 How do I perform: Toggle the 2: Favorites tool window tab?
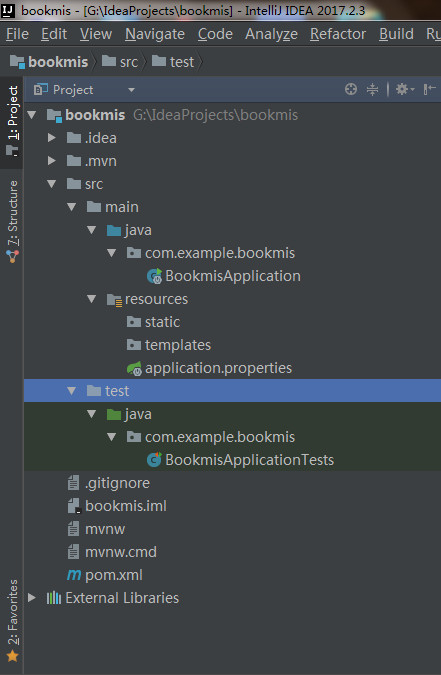pyautogui.click(x=12, y=620)
